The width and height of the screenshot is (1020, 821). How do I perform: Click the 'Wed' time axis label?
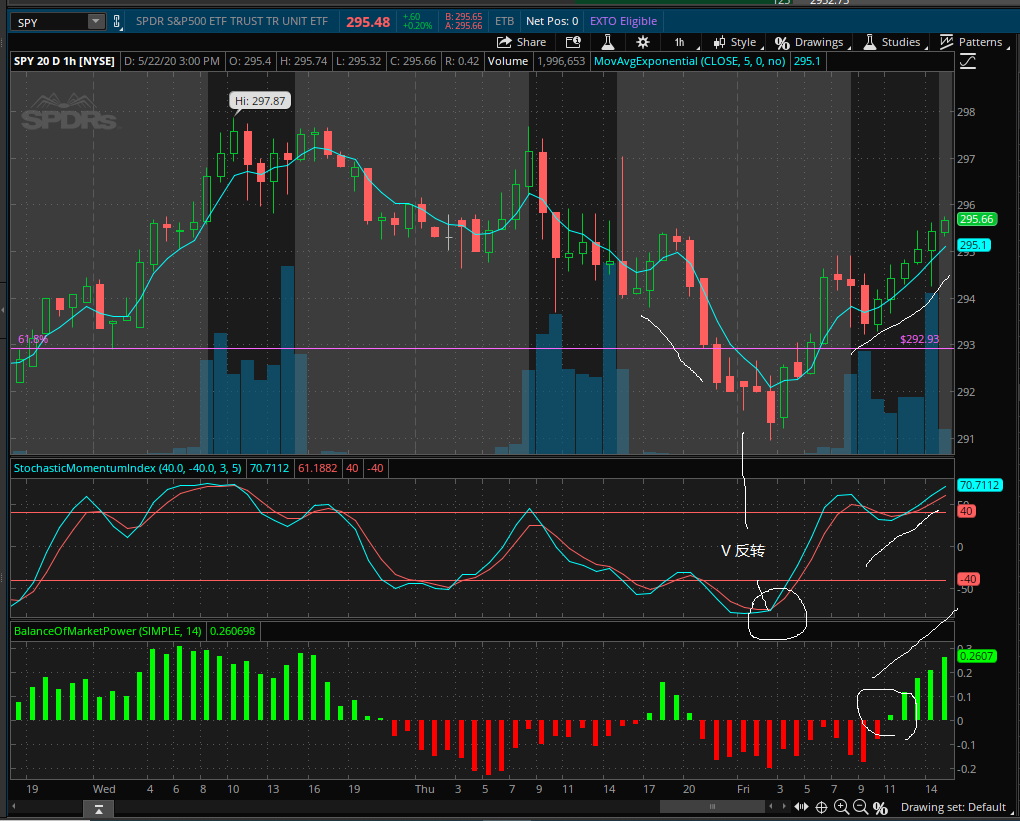[104, 789]
